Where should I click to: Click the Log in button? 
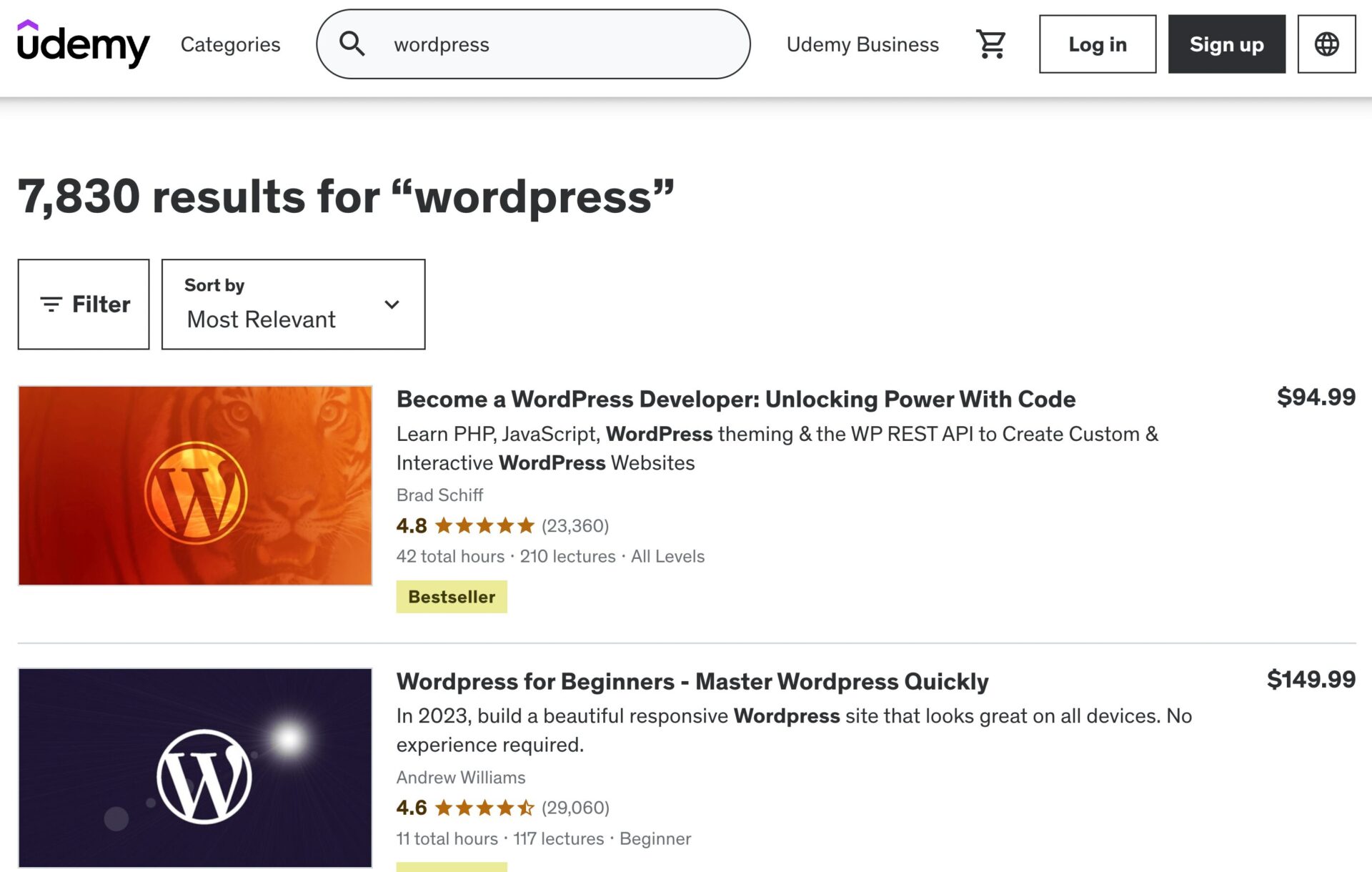pos(1097,44)
